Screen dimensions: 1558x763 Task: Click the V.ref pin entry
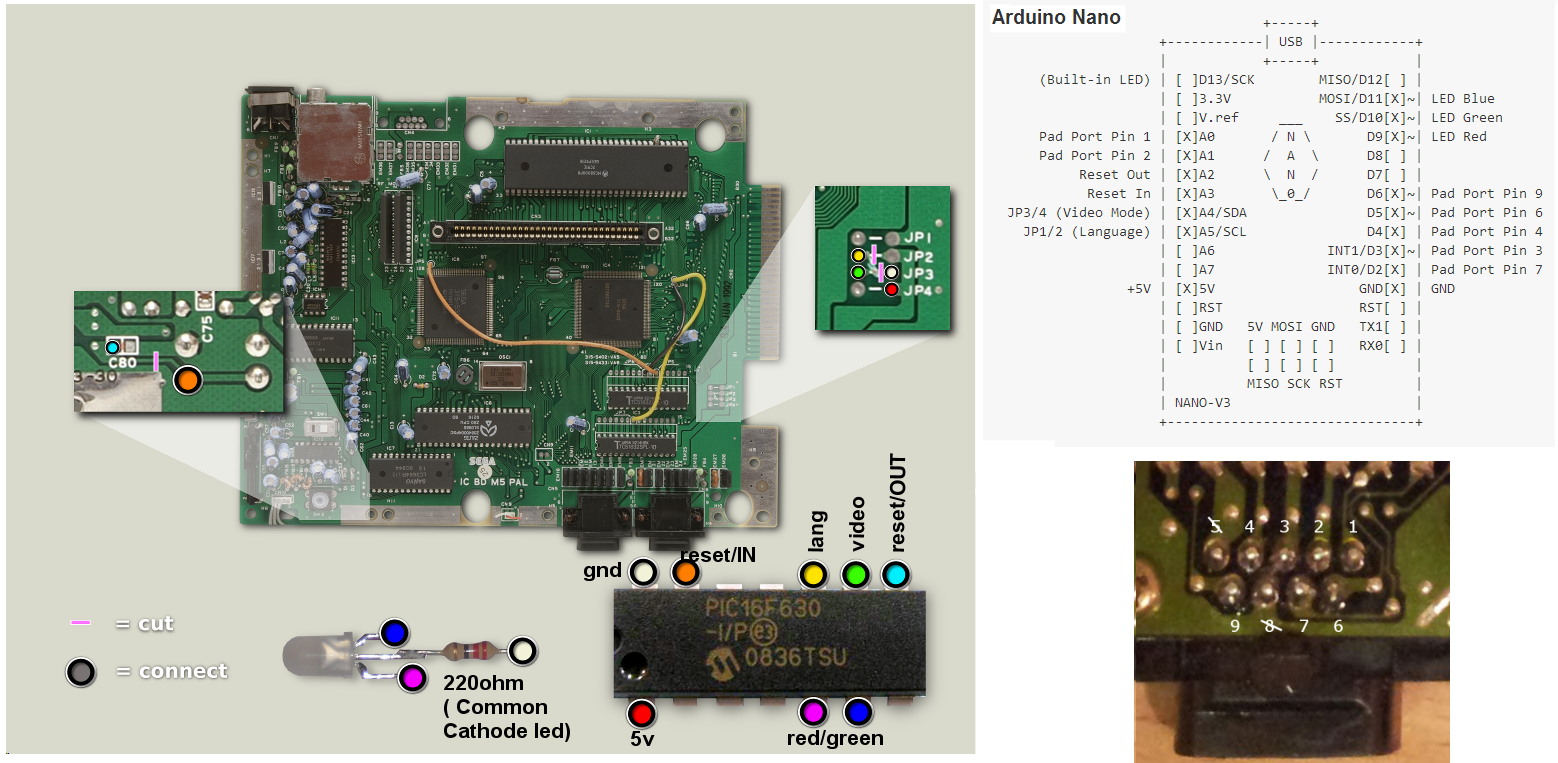(x=1207, y=118)
